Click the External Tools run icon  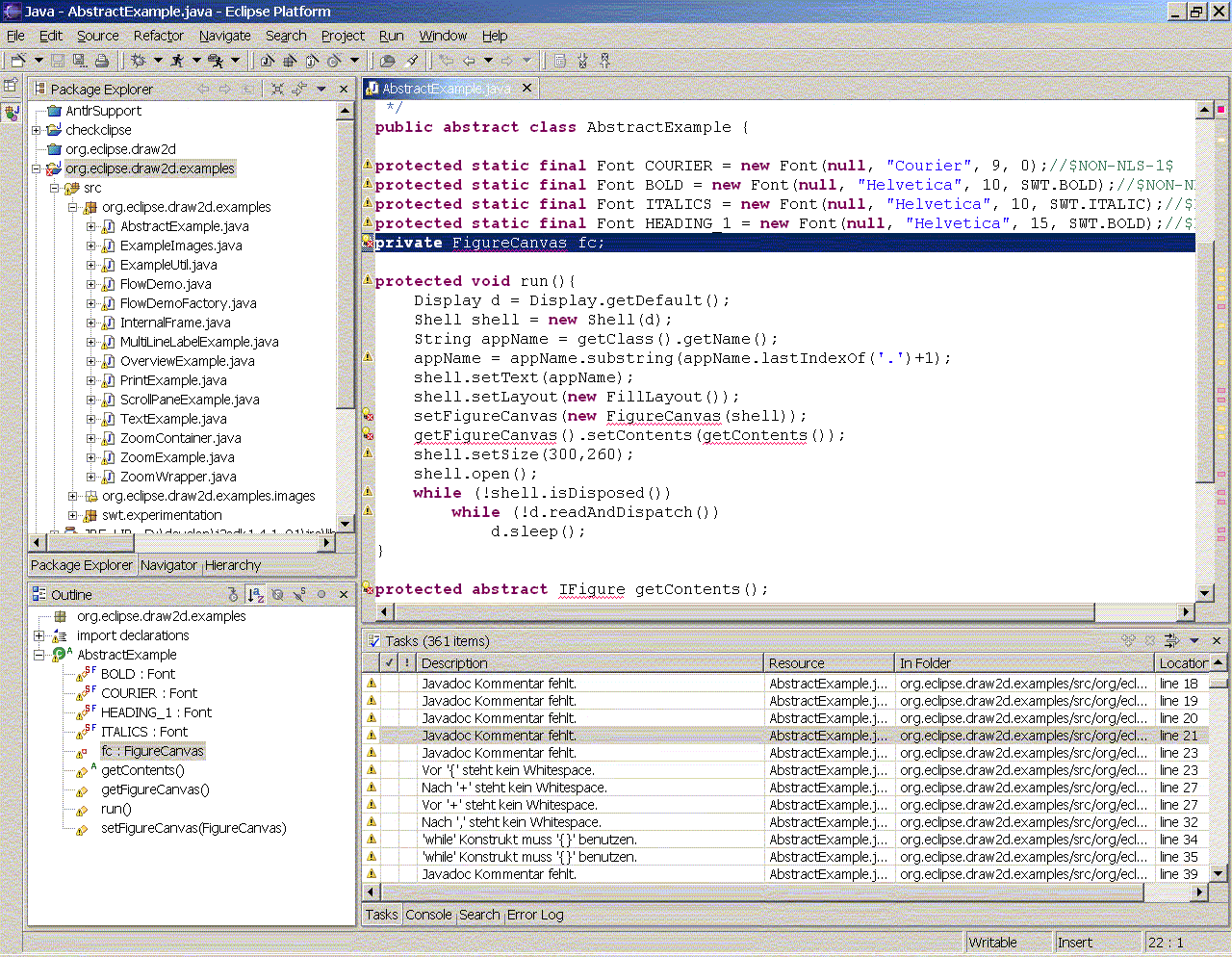pos(216,61)
